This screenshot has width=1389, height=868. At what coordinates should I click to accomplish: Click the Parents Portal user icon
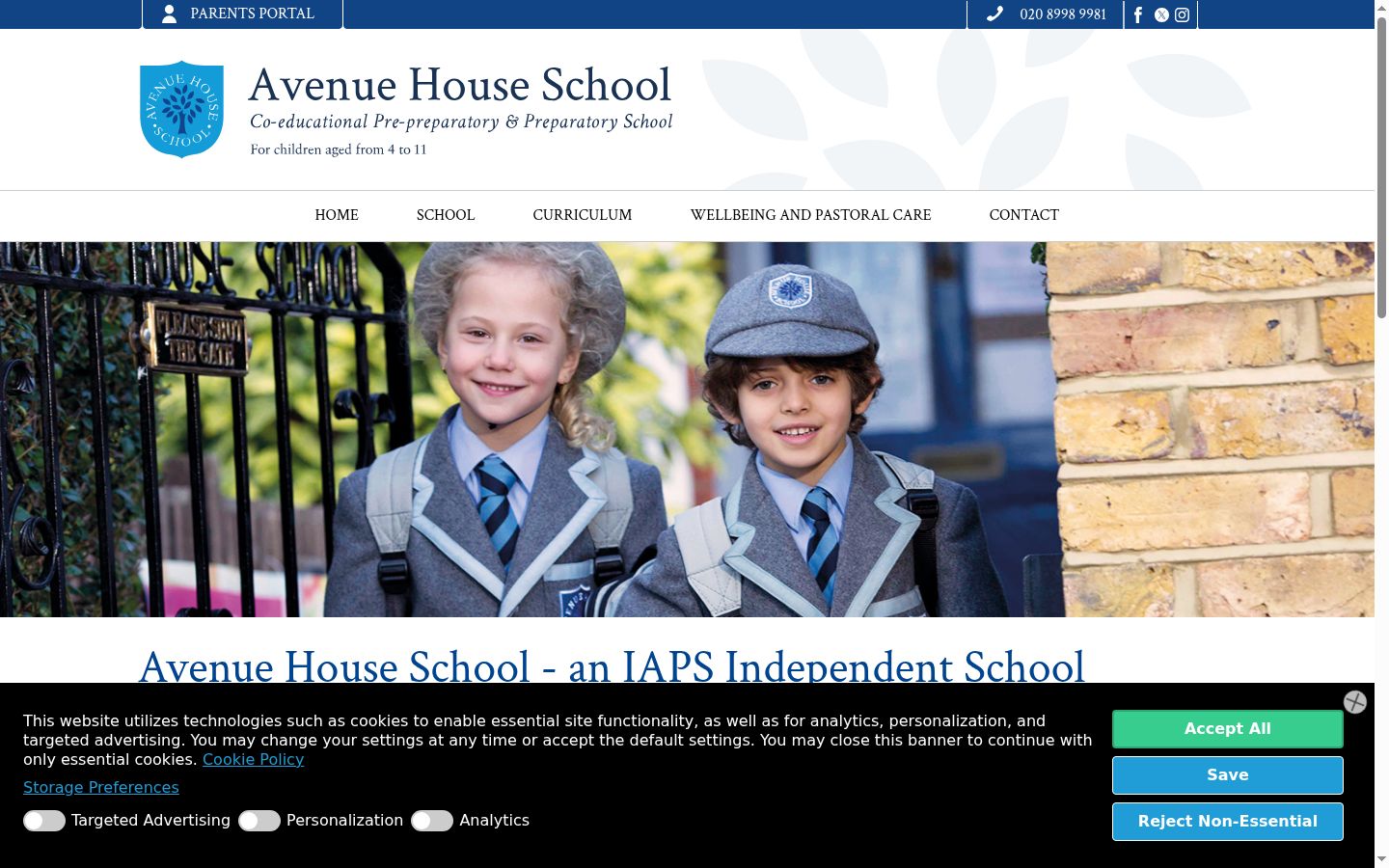tap(169, 14)
